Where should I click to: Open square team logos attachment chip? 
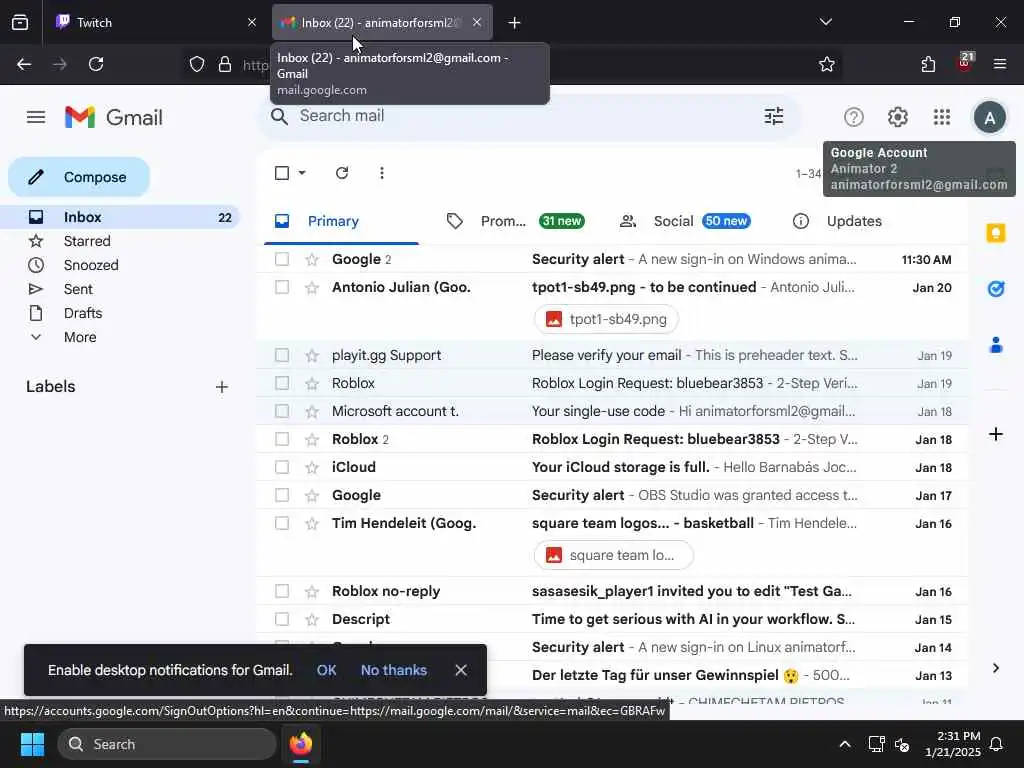(x=614, y=556)
